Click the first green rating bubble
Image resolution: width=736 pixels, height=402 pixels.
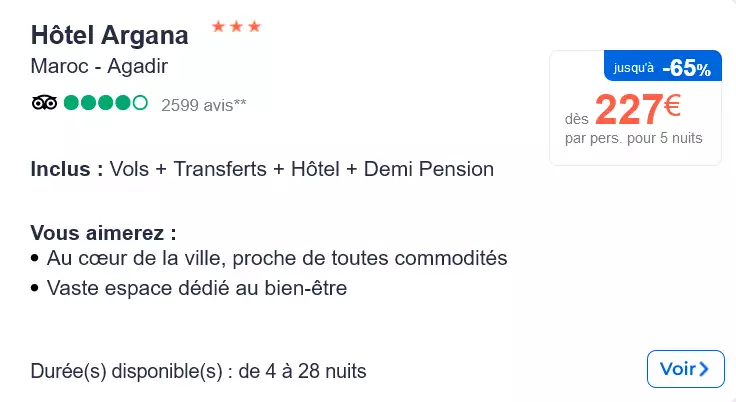click(x=71, y=102)
